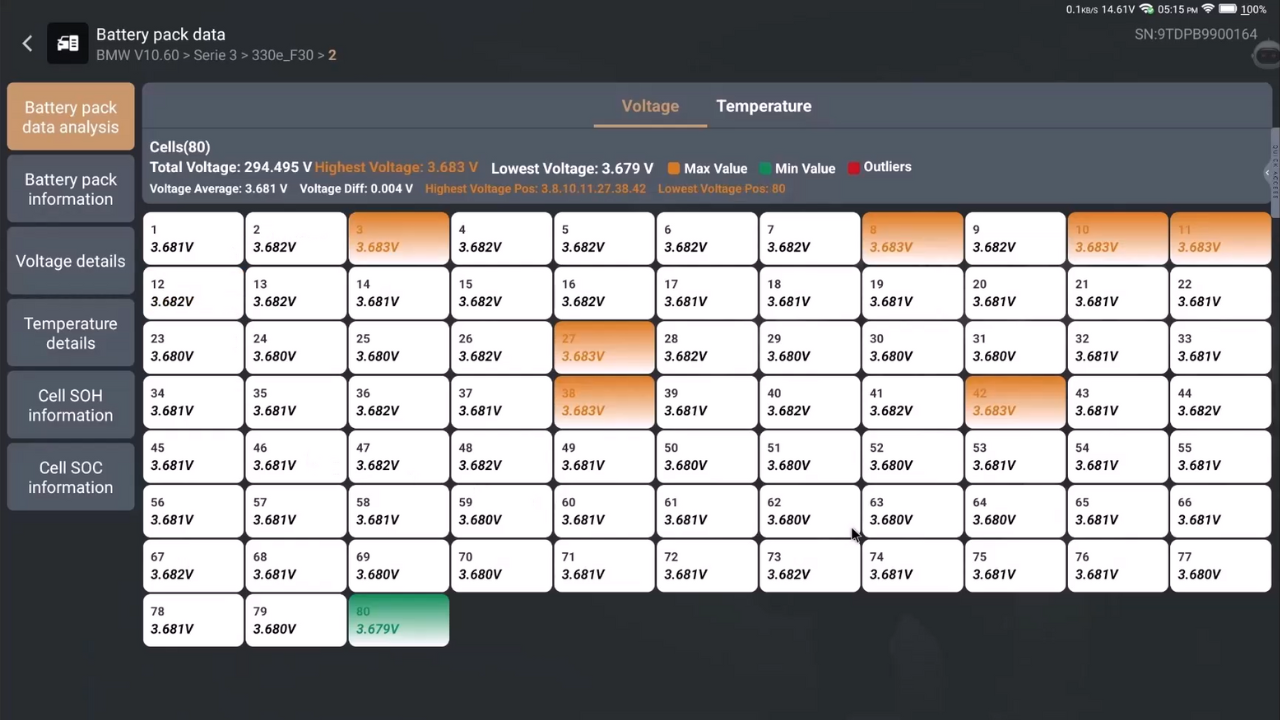Viewport: 1280px width, 720px height.
Task: Click the 05:15 PM clock in status bar
Action: pos(1177,9)
